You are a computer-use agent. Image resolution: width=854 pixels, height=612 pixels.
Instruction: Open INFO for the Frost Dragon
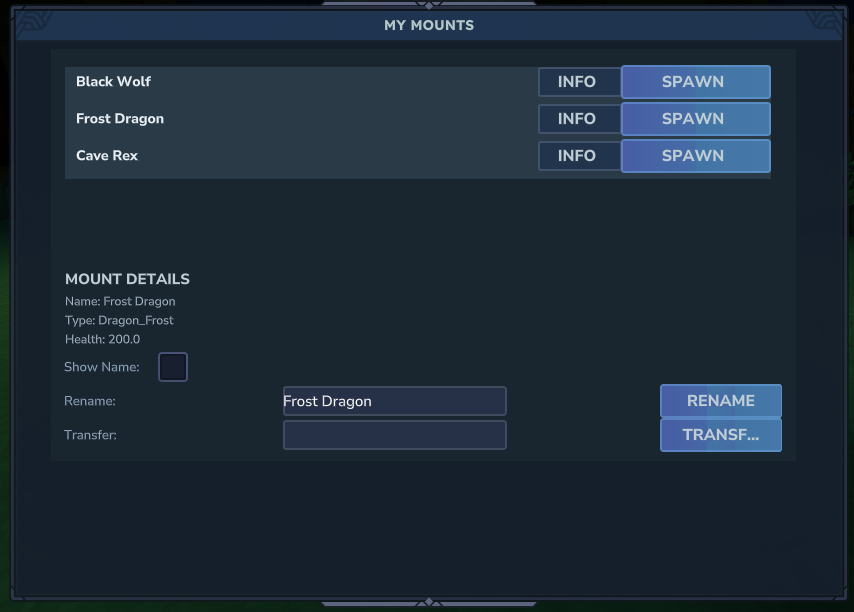tap(579, 118)
